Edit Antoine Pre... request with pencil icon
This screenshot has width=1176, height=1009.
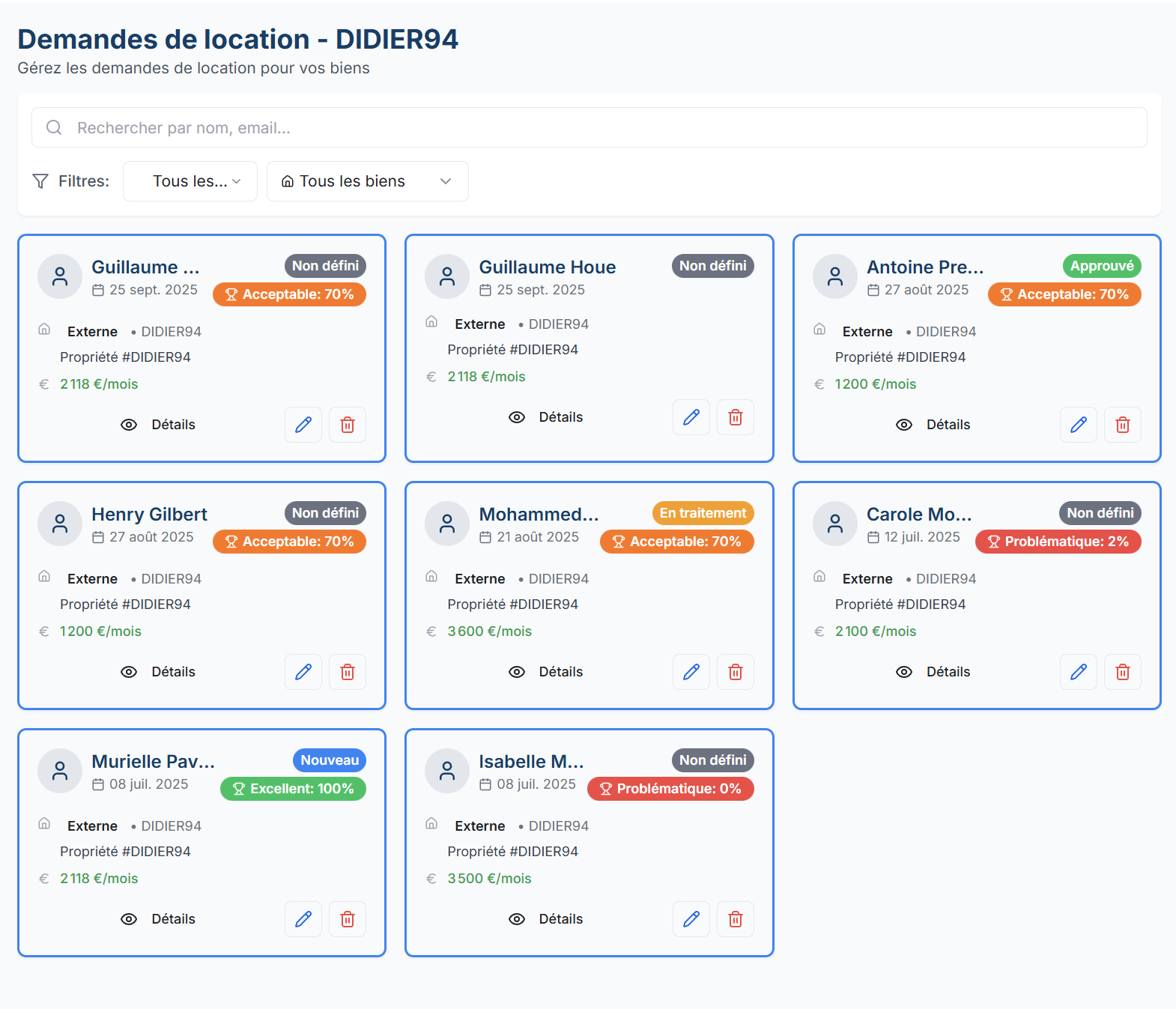coord(1079,425)
